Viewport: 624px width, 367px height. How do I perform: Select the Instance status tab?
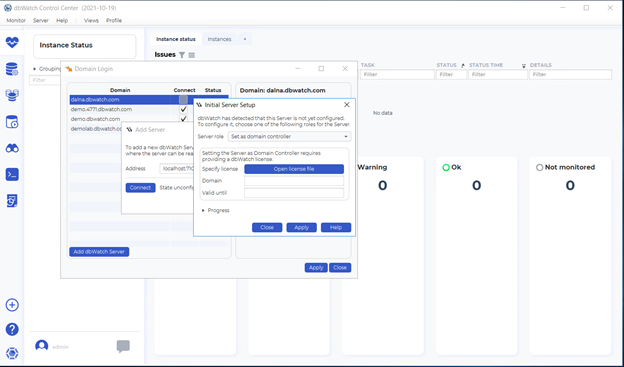tap(176, 39)
